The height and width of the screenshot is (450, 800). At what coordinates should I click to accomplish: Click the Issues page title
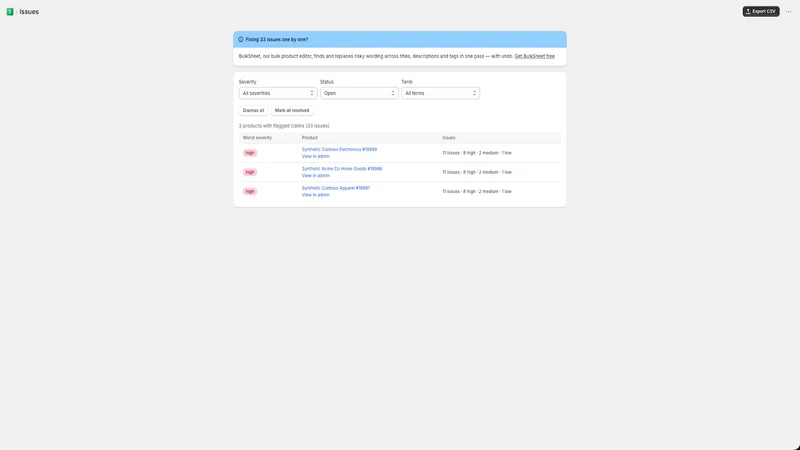tap(29, 12)
